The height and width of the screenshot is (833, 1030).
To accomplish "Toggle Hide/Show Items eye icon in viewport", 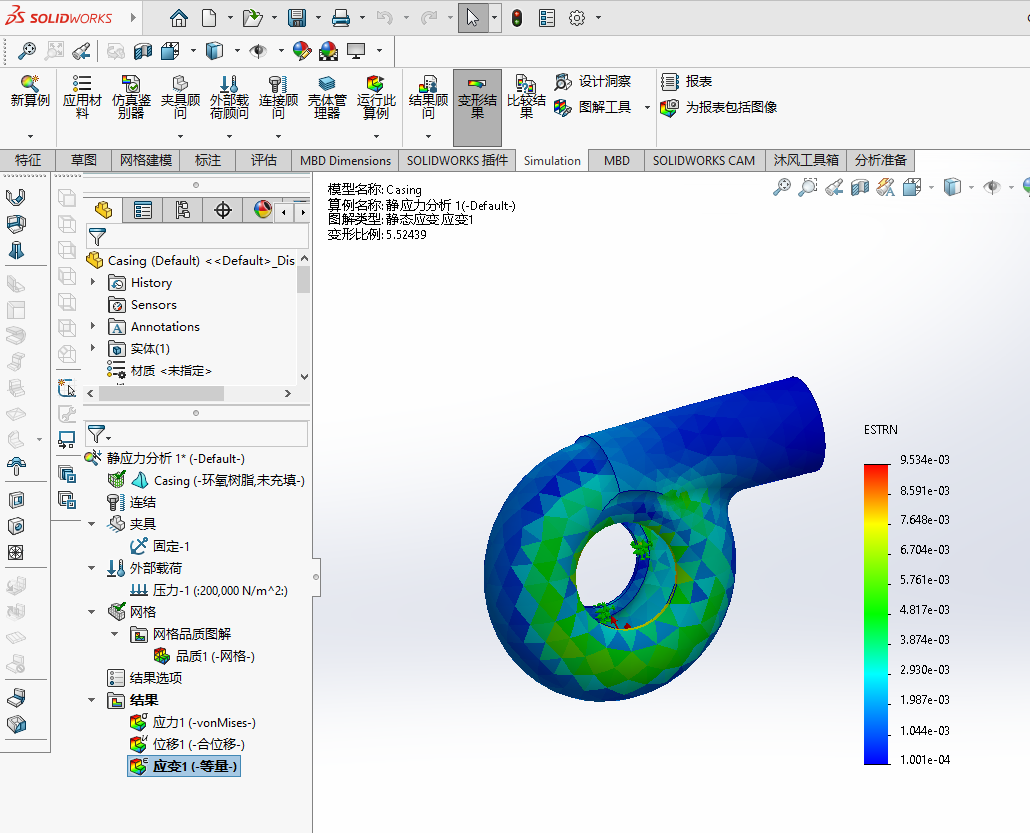I will 991,188.
